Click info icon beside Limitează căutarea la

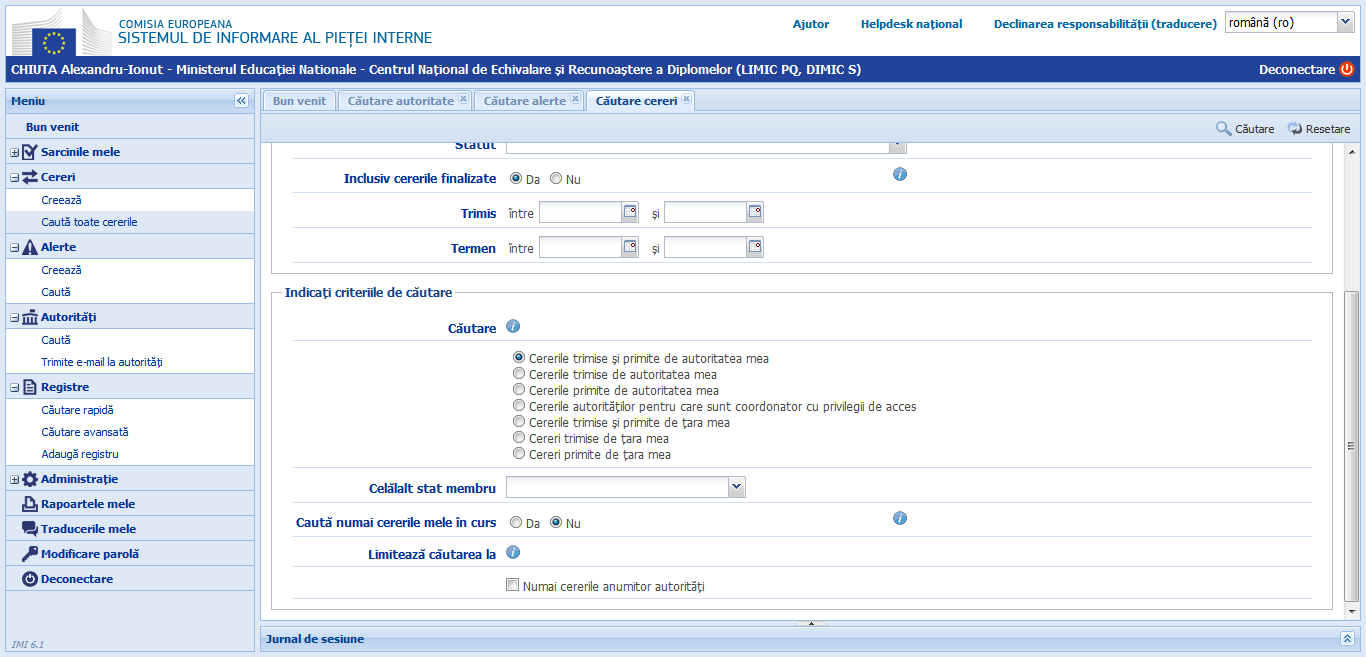[x=513, y=552]
